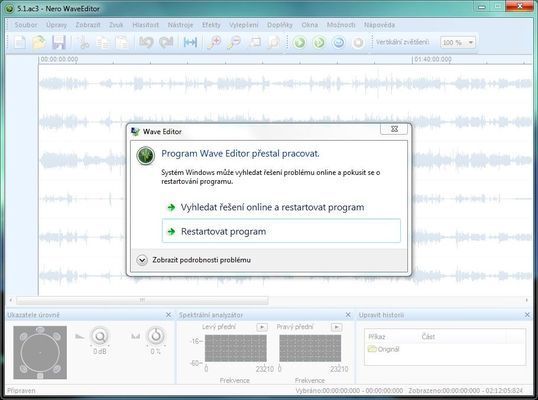Open the Nástroje menu
Viewport: 538px width, 400px height.
(180, 25)
